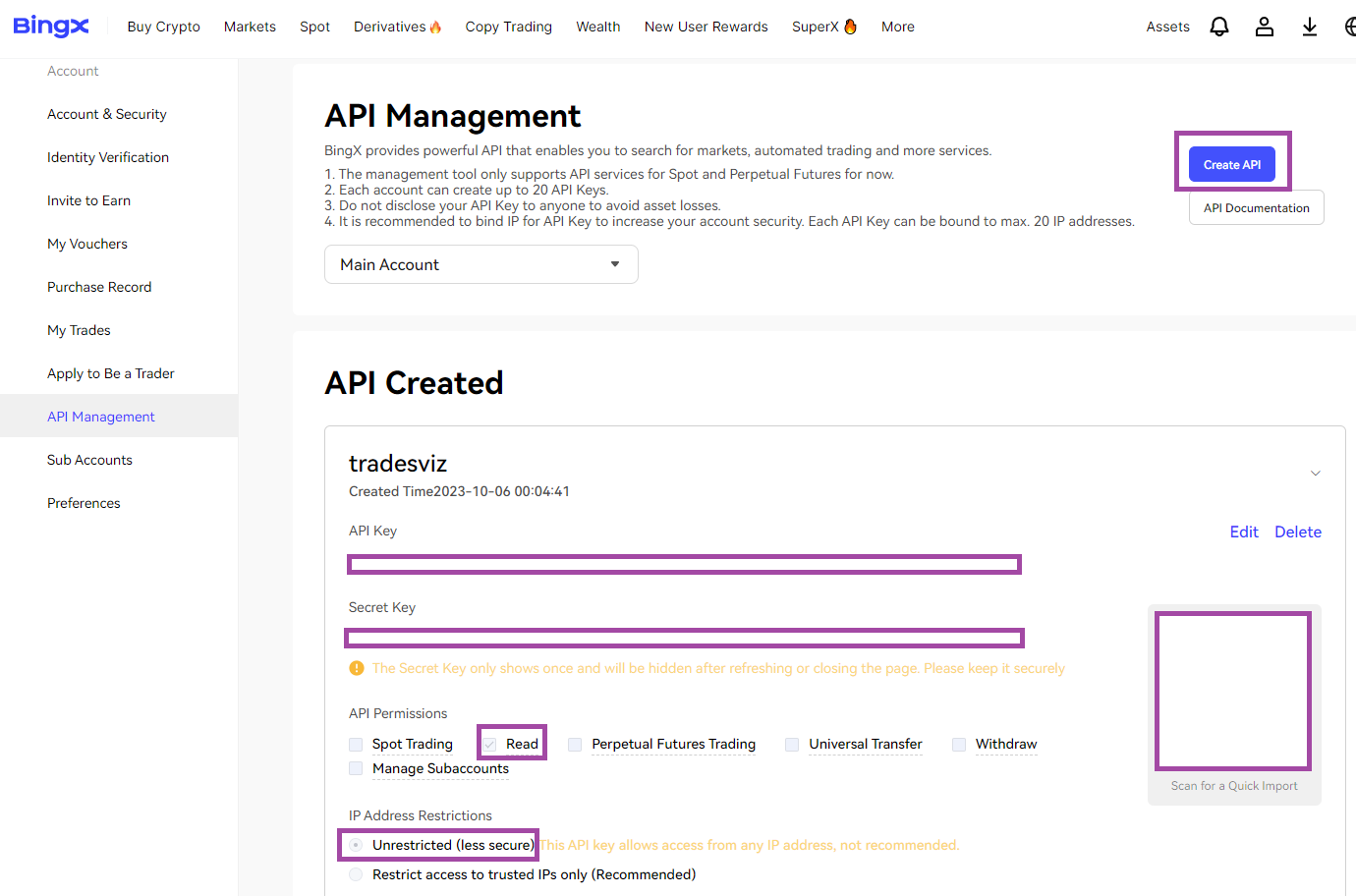Screen dimensions: 1356x896
Task: Toggle the Read permission checkbox
Action: [x=489, y=745]
